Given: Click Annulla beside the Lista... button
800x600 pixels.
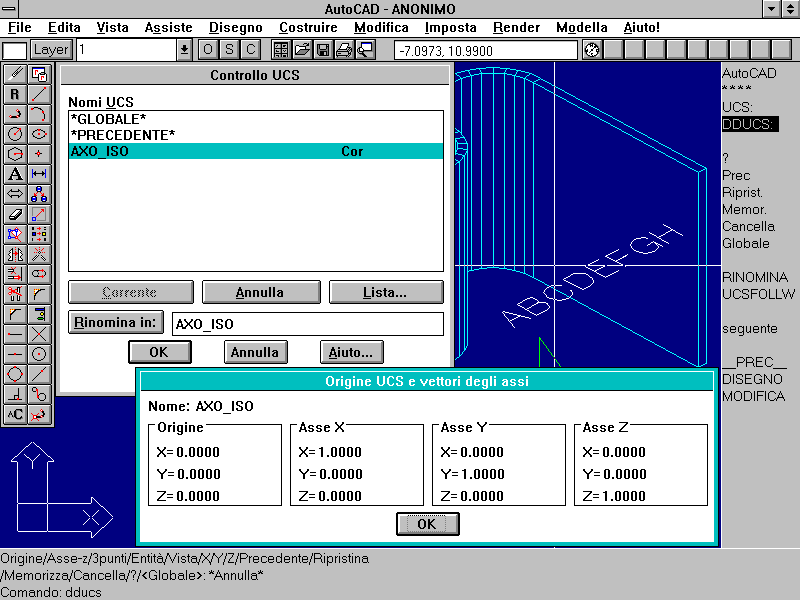Looking at the screenshot, I should [261, 292].
